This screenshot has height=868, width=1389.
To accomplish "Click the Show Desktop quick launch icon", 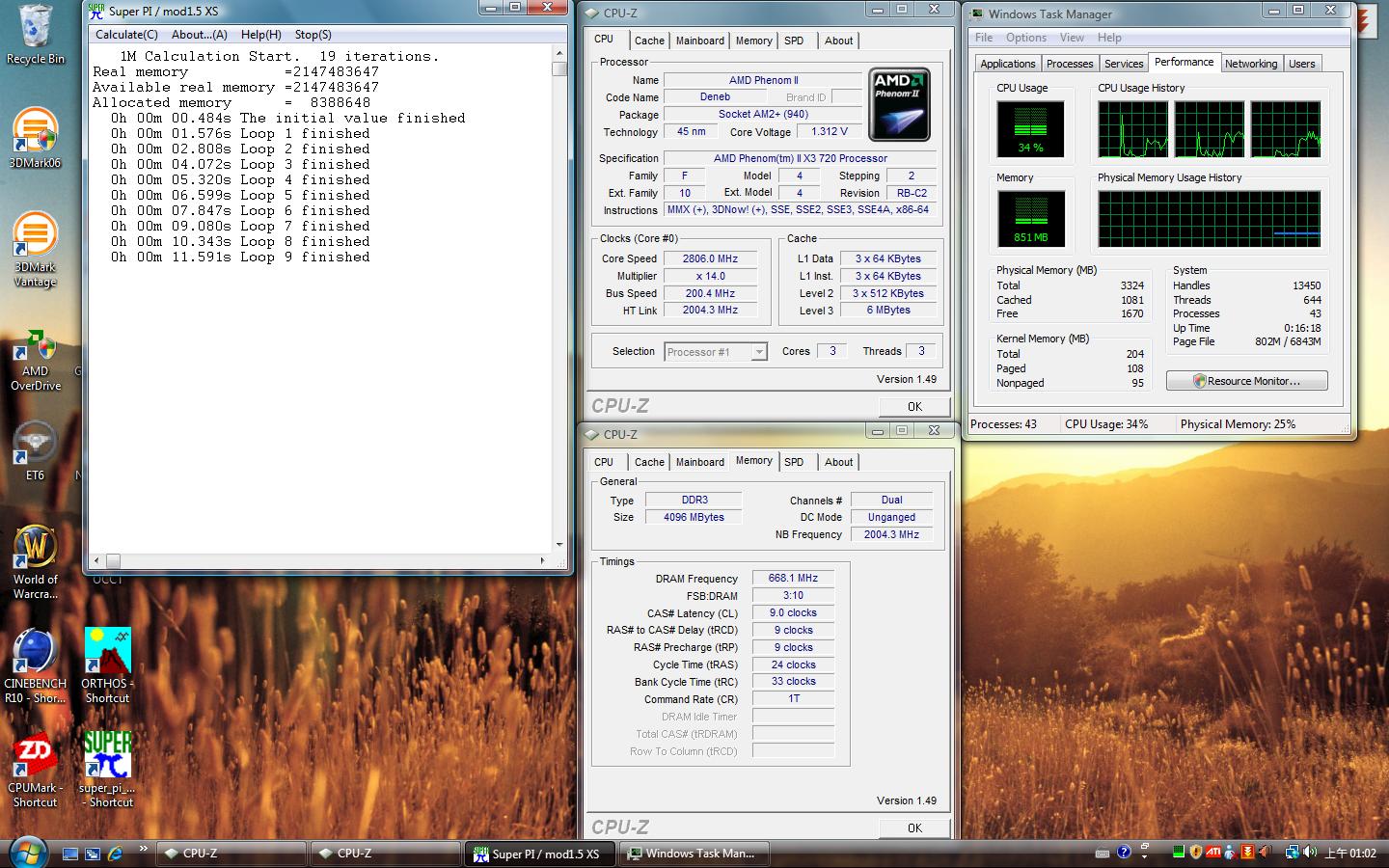I will 70,854.
